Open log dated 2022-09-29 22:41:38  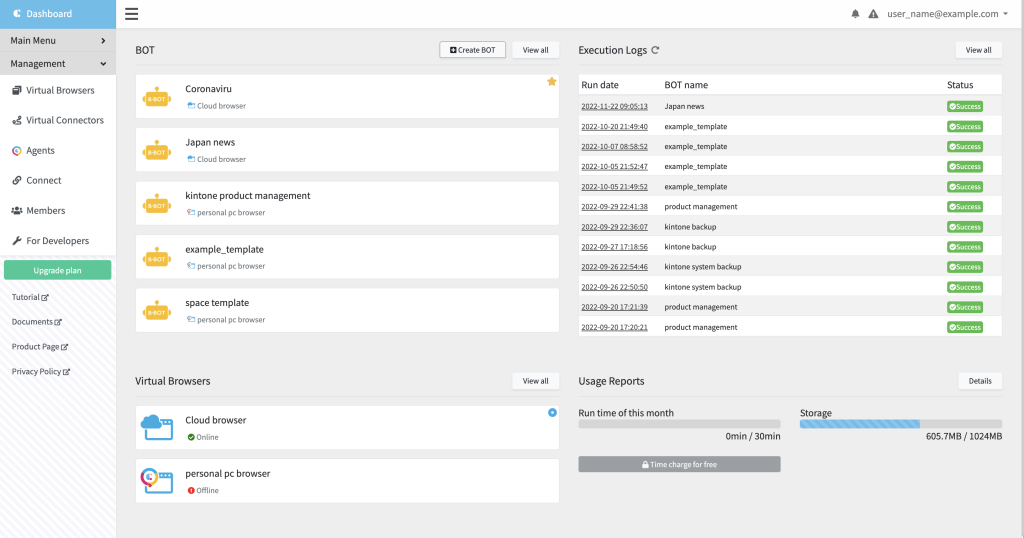click(615, 207)
